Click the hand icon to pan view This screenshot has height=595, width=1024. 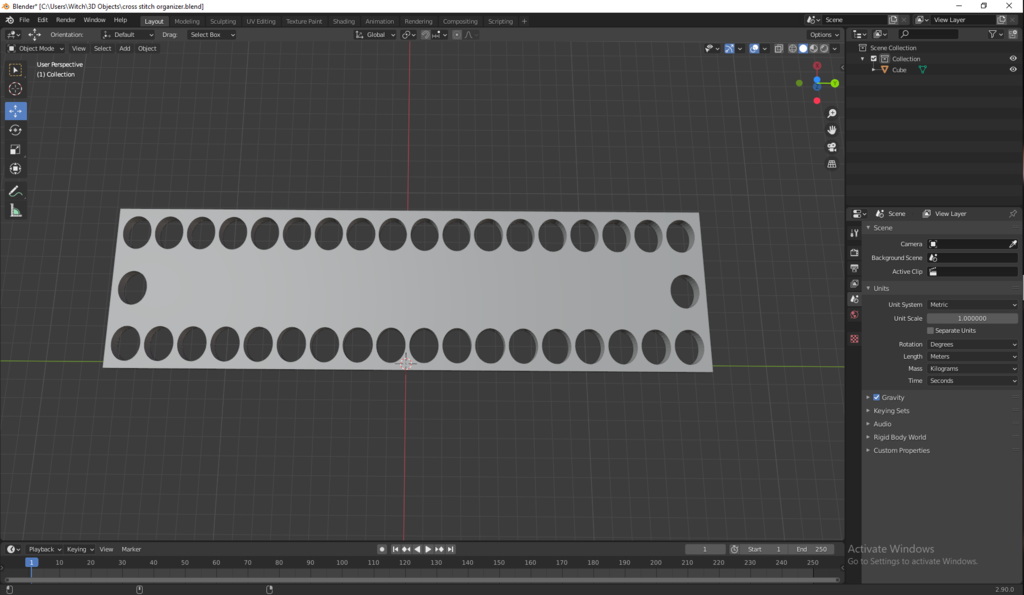tap(831, 130)
